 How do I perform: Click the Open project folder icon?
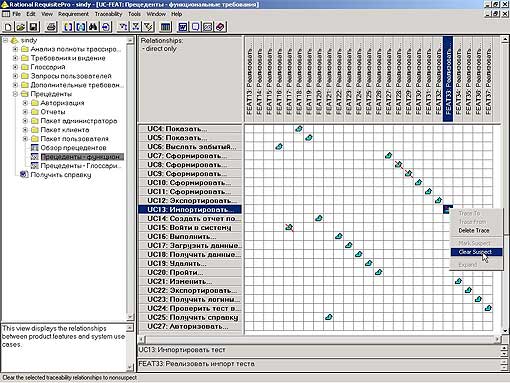coord(21,27)
